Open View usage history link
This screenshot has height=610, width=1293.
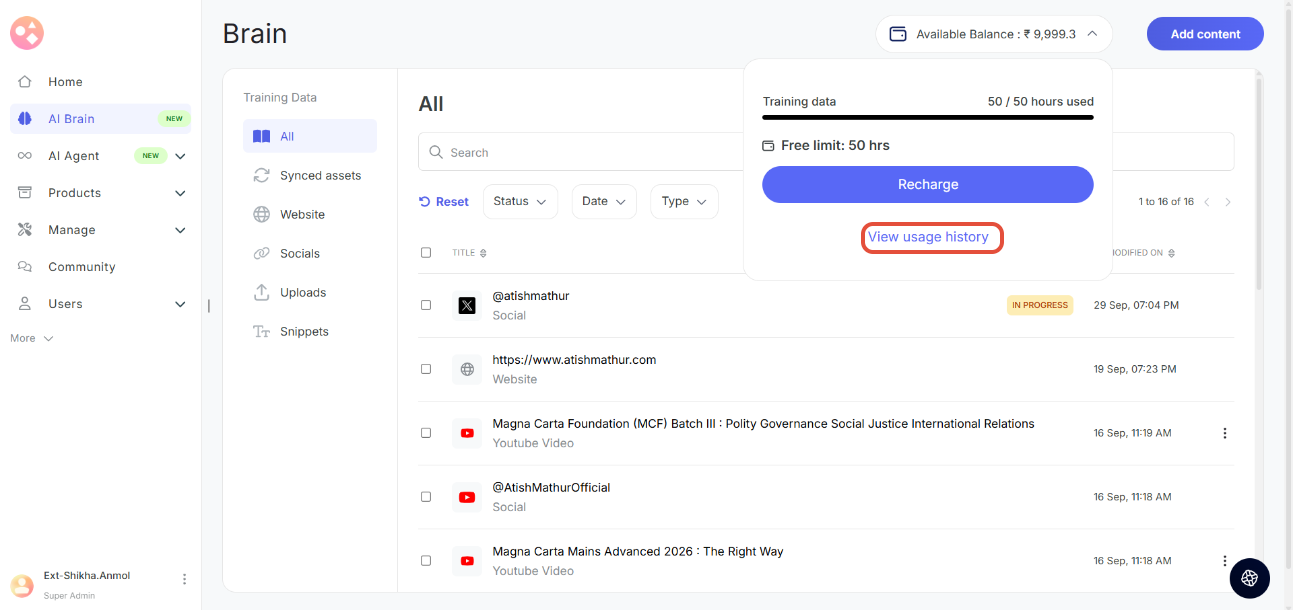(928, 237)
